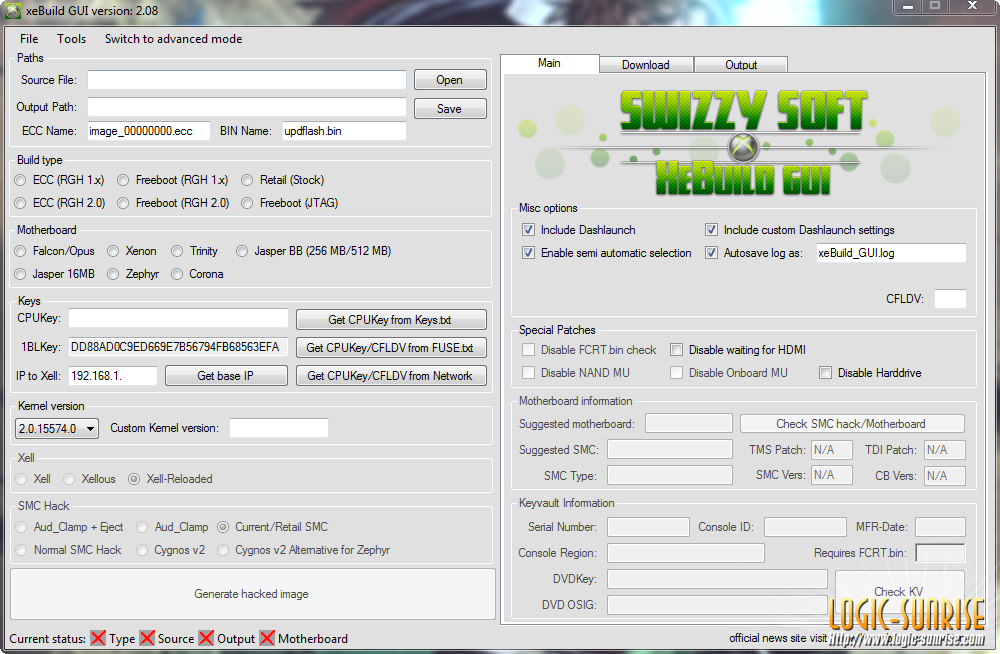Click the 1BLKey input field
This screenshot has height=654, width=1000.
179,347
